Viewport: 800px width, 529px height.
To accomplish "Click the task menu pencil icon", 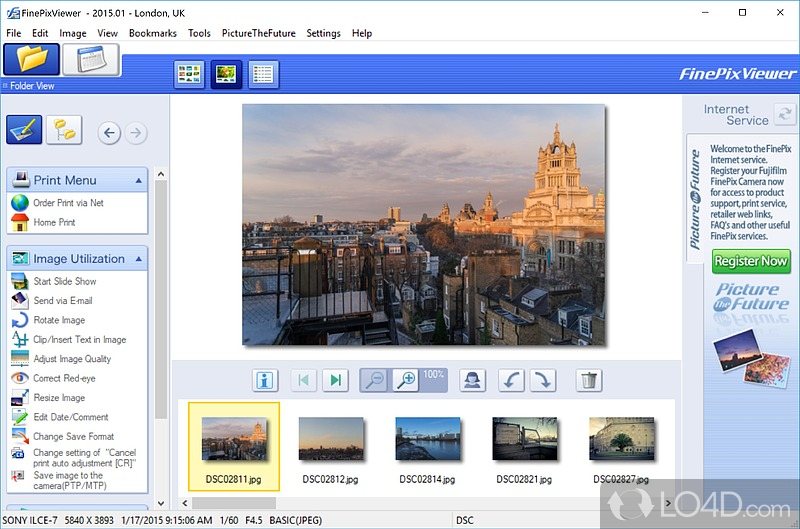I will 24,130.
